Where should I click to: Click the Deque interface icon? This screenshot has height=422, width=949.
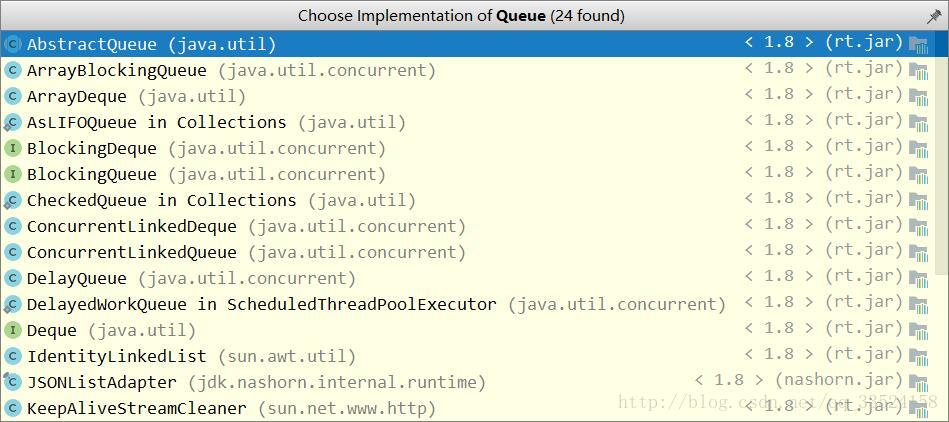[12, 331]
